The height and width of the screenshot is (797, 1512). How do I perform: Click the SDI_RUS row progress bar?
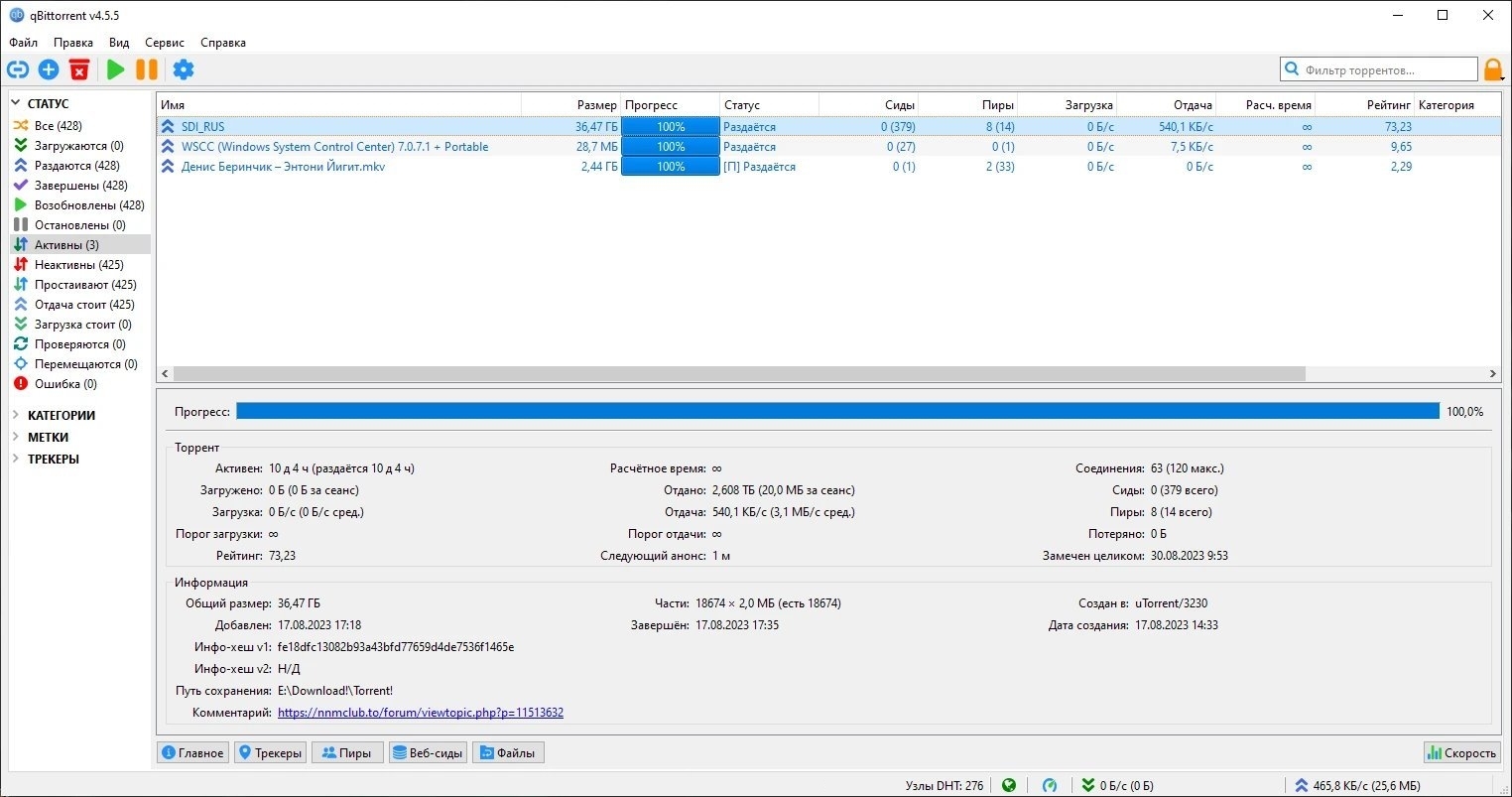click(x=671, y=127)
